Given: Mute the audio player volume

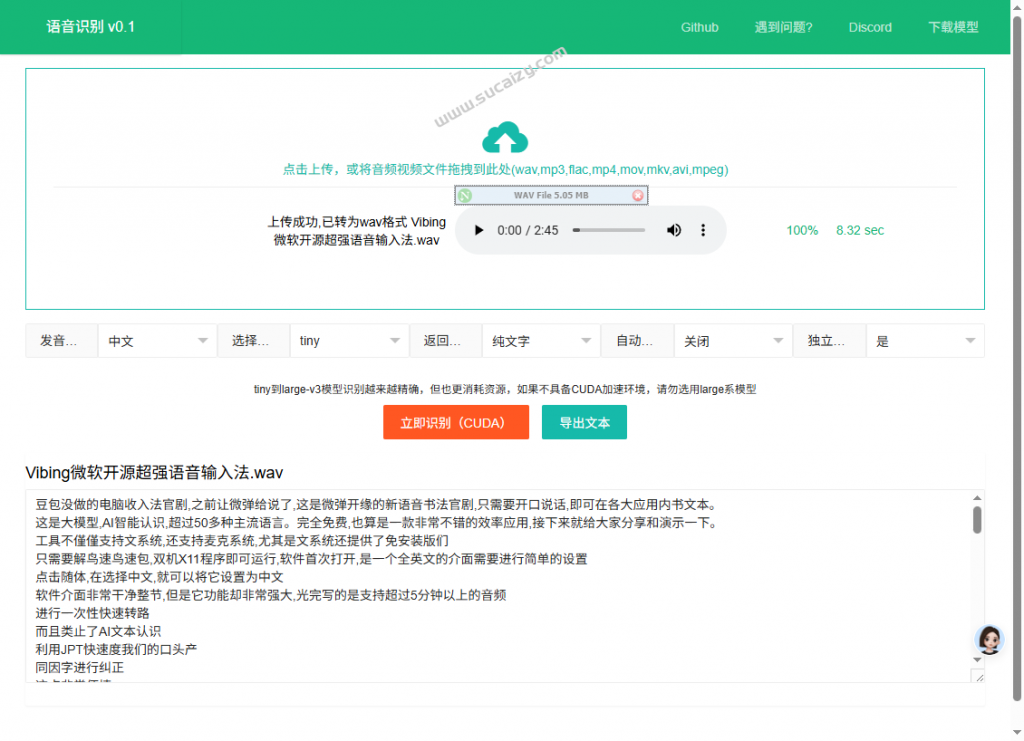Looking at the screenshot, I should (674, 230).
